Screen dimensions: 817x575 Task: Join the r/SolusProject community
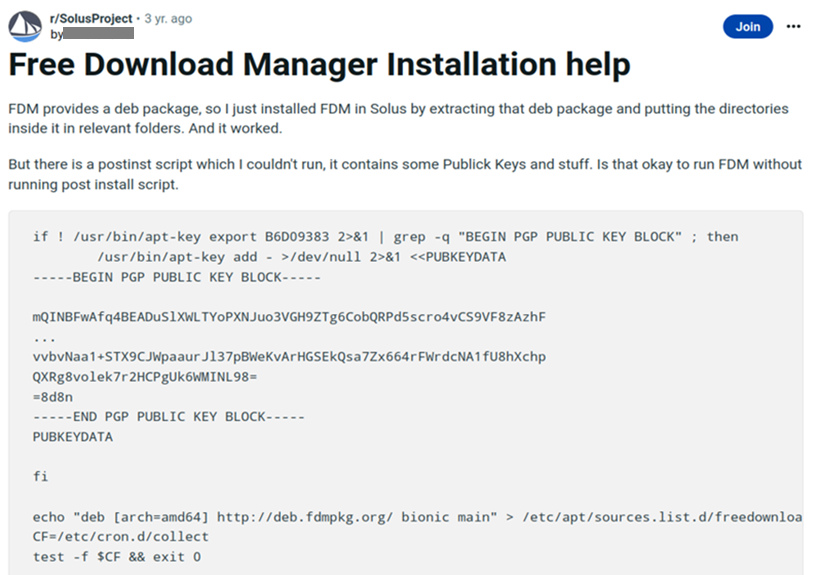coord(748,27)
